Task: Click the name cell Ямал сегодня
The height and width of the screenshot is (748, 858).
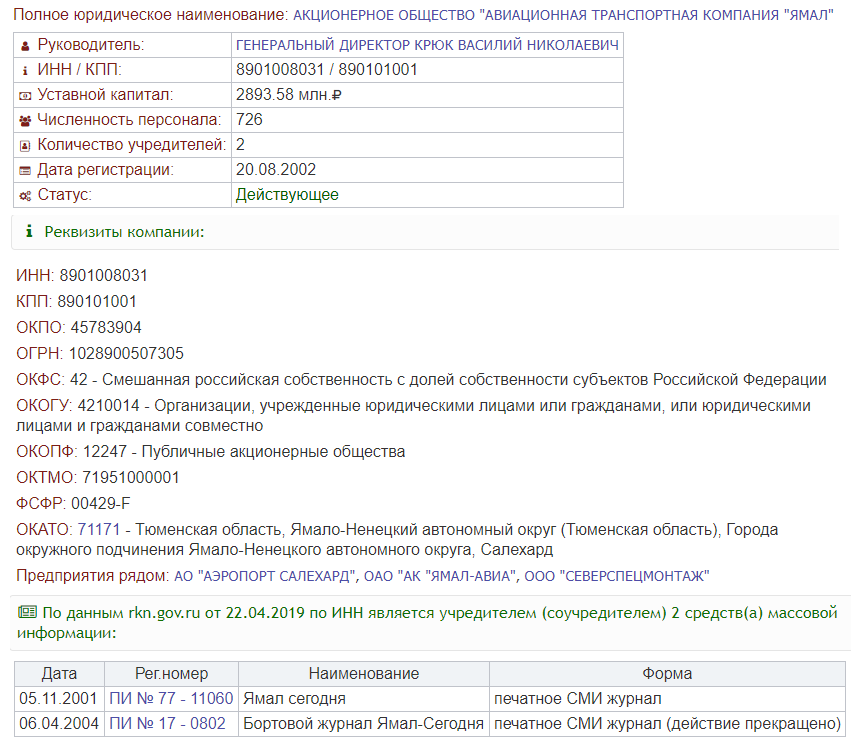Action: pos(364,699)
